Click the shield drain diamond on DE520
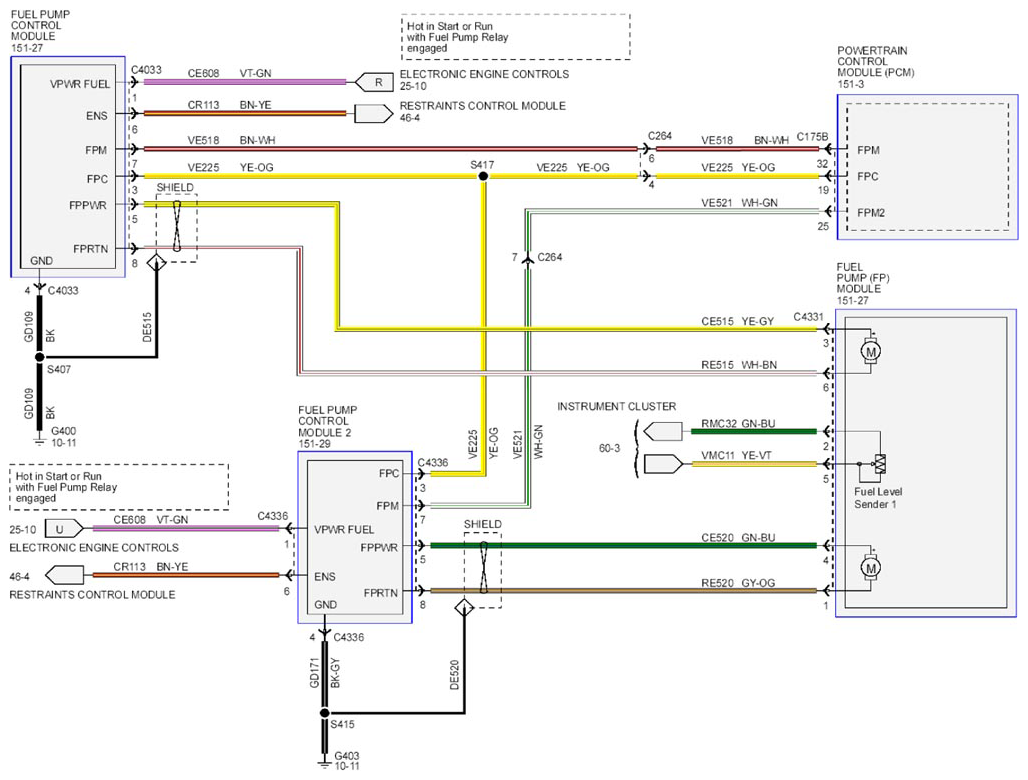1028x780 pixels. coord(464,608)
